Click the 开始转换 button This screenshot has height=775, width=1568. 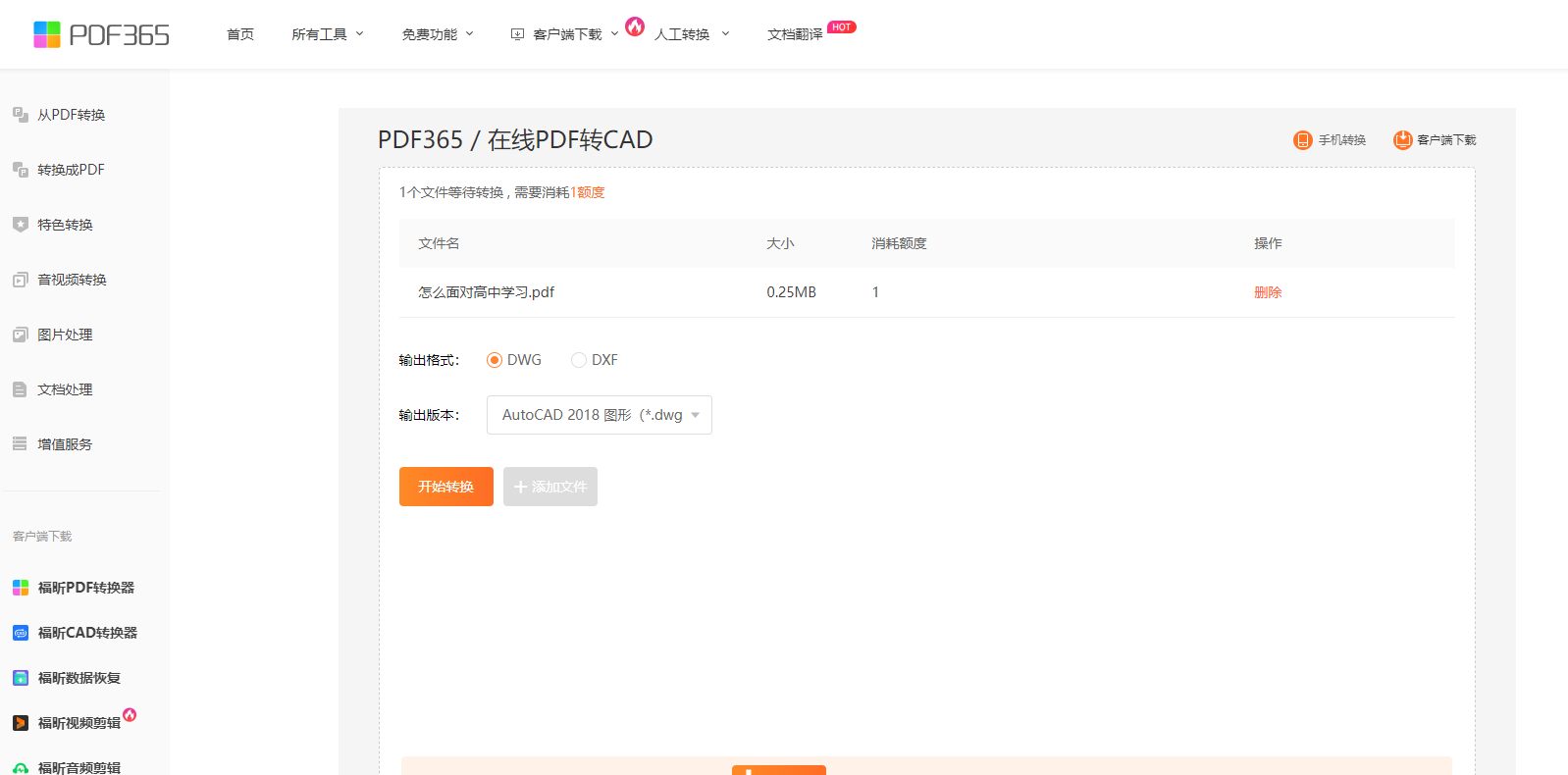pyautogui.click(x=446, y=487)
